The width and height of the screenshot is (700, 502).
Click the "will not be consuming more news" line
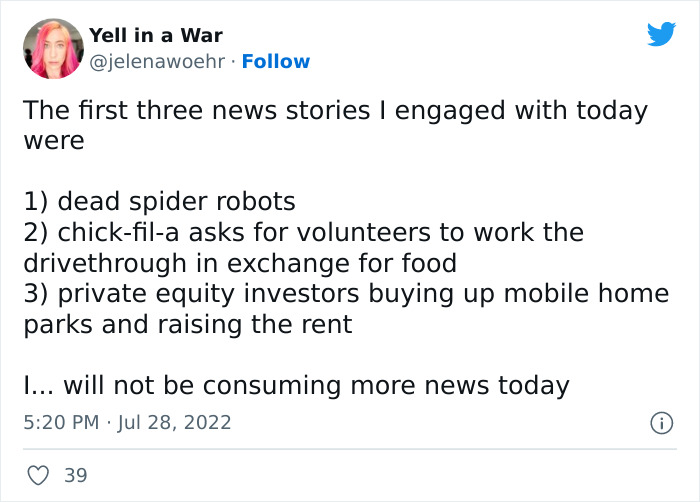pos(296,385)
